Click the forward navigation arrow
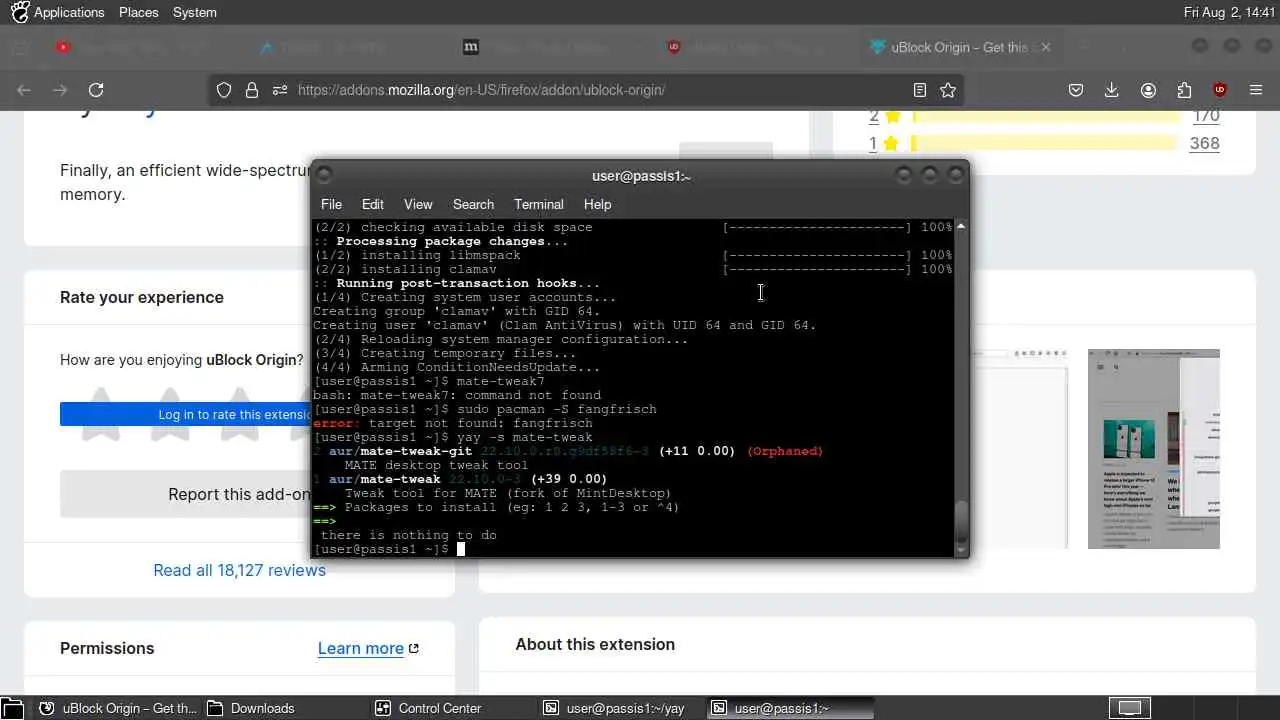Screen dimensions: 1280x720 pyautogui.click(x=60, y=90)
